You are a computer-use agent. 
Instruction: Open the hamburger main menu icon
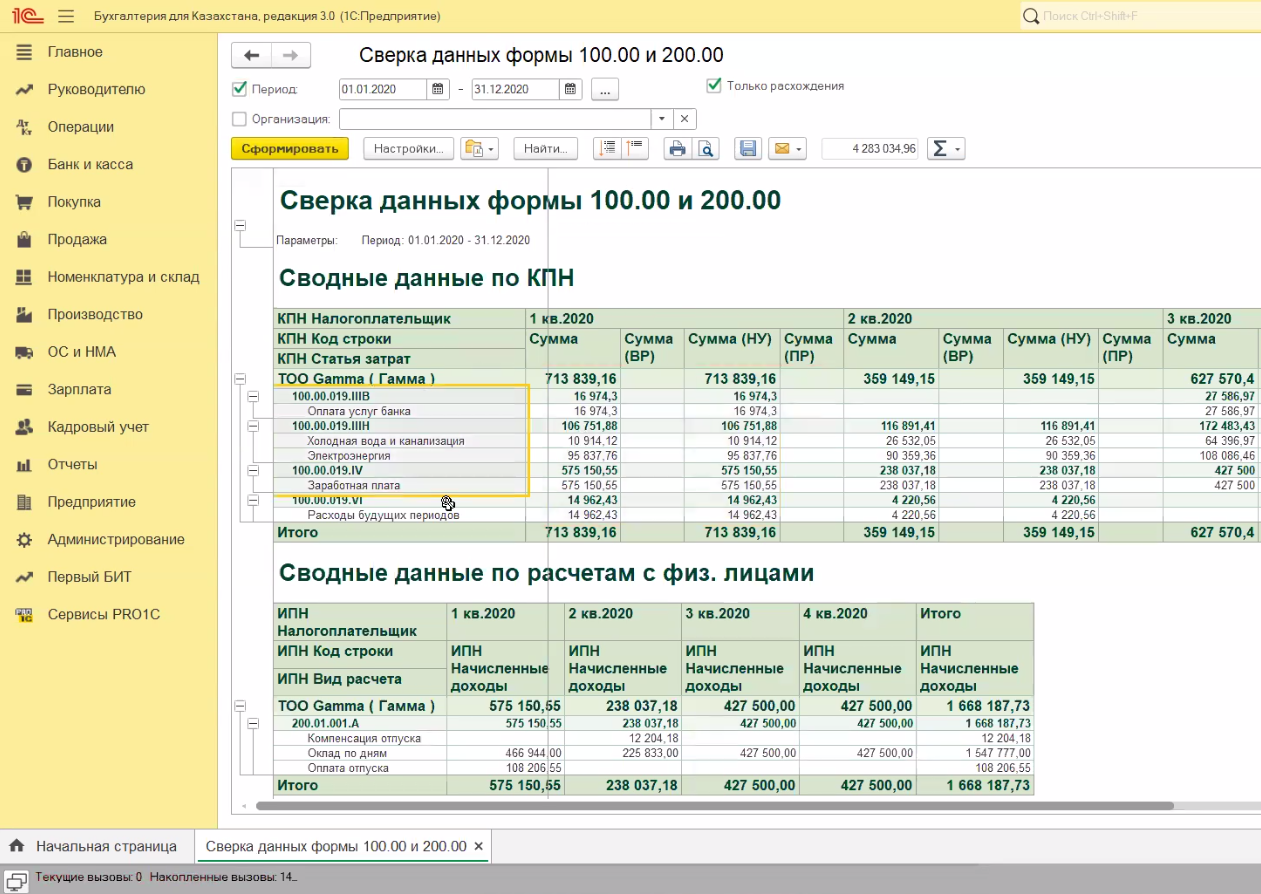click(66, 16)
